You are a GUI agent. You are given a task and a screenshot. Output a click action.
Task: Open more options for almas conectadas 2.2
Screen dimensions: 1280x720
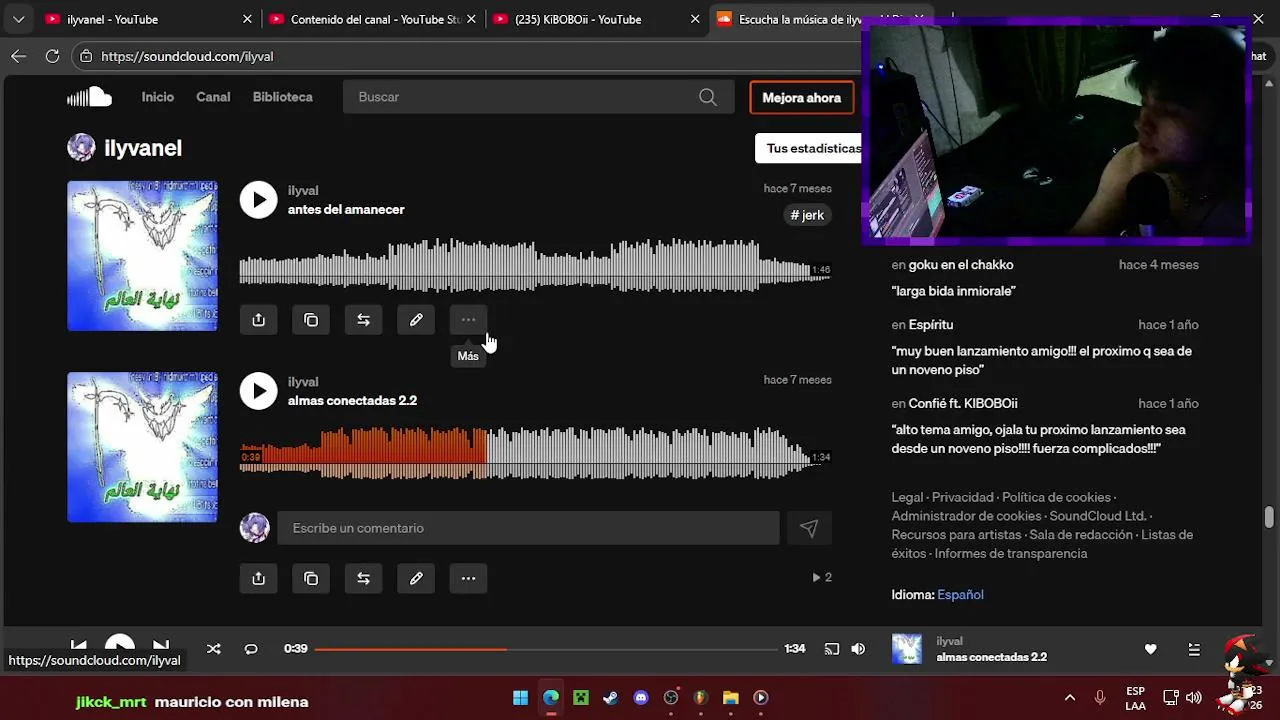(468, 578)
